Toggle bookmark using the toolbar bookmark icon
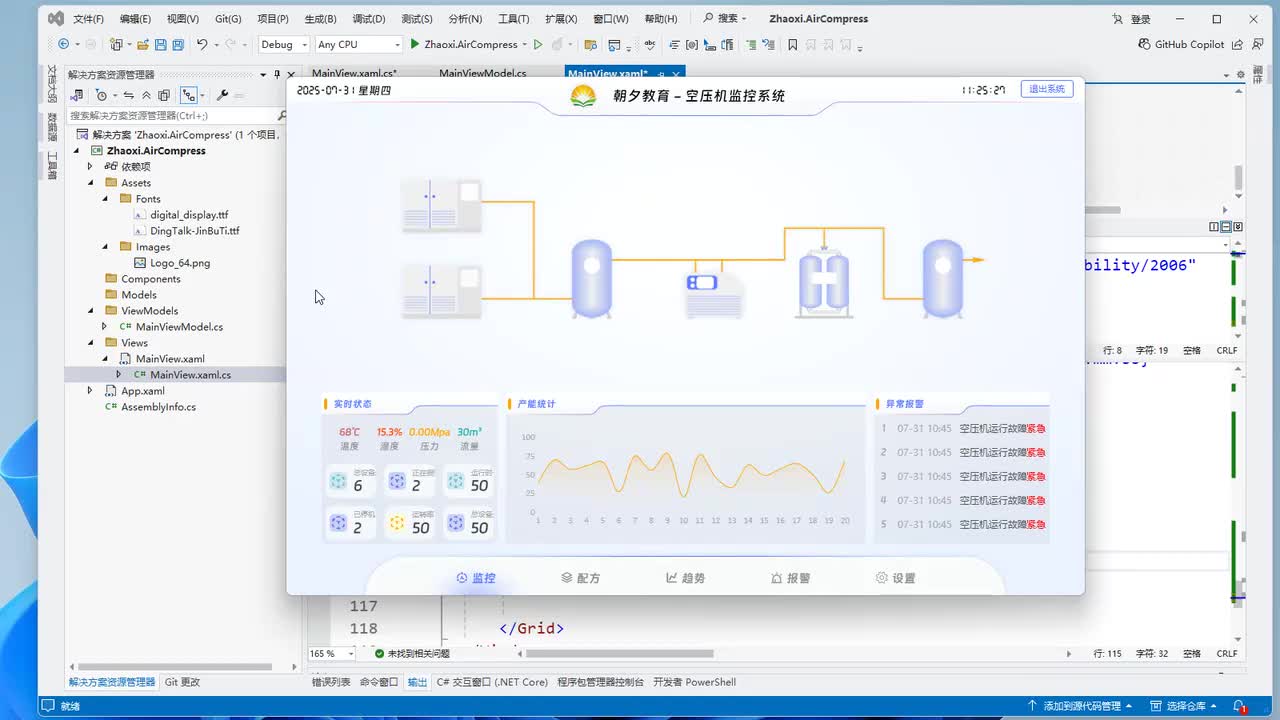This screenshot has width=1280, height=720. [x=793, y=44]
